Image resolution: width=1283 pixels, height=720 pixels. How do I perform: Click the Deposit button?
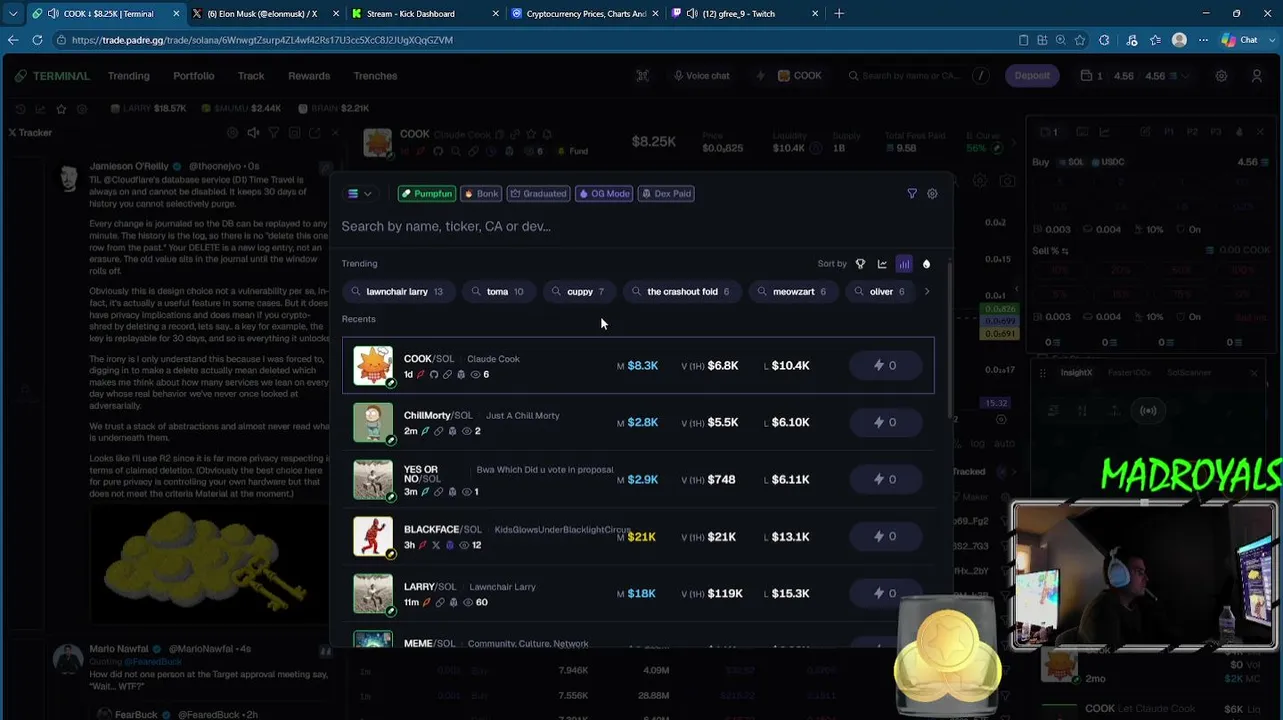tap(1032, 76)
